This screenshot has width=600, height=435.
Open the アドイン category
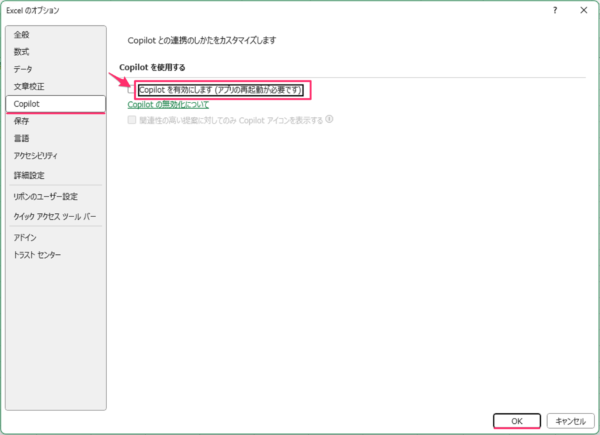pos(26,237)
